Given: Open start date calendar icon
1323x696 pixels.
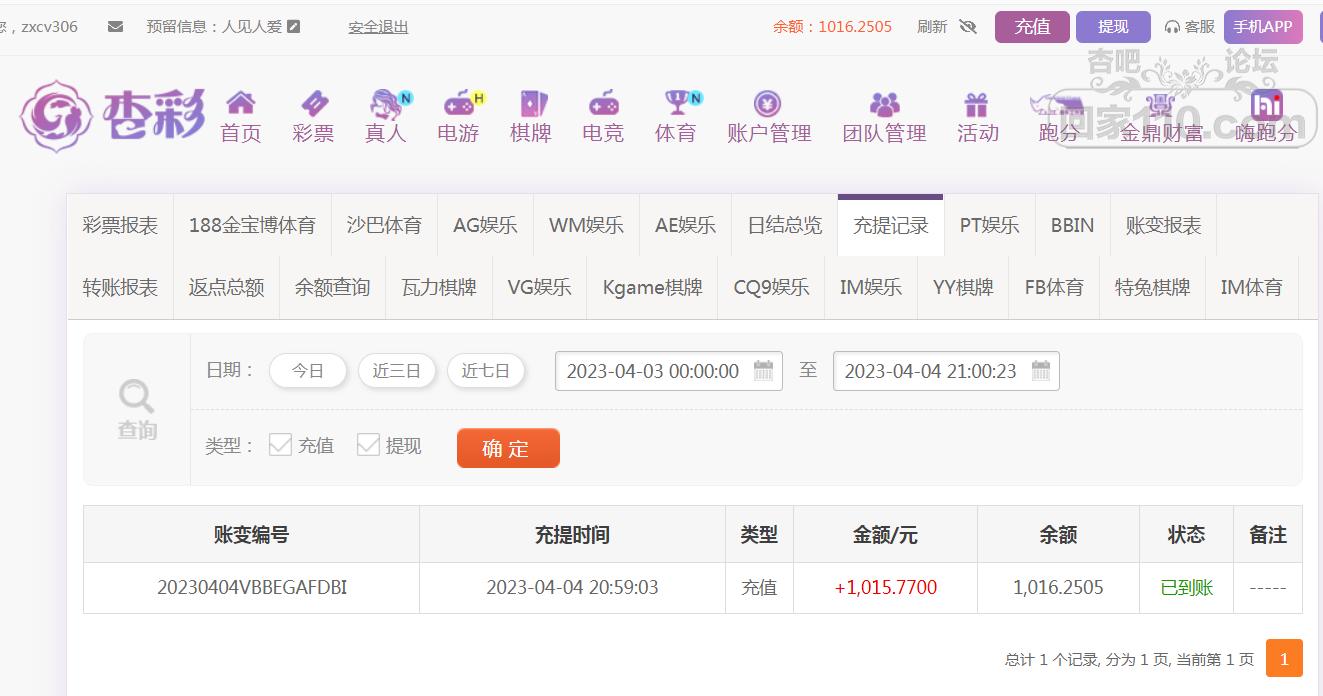Looking at the screenshot, I should [763, 371].
